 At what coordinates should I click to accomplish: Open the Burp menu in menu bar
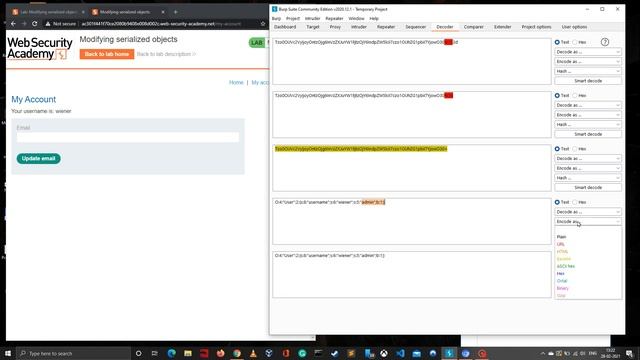pos(276,18)
